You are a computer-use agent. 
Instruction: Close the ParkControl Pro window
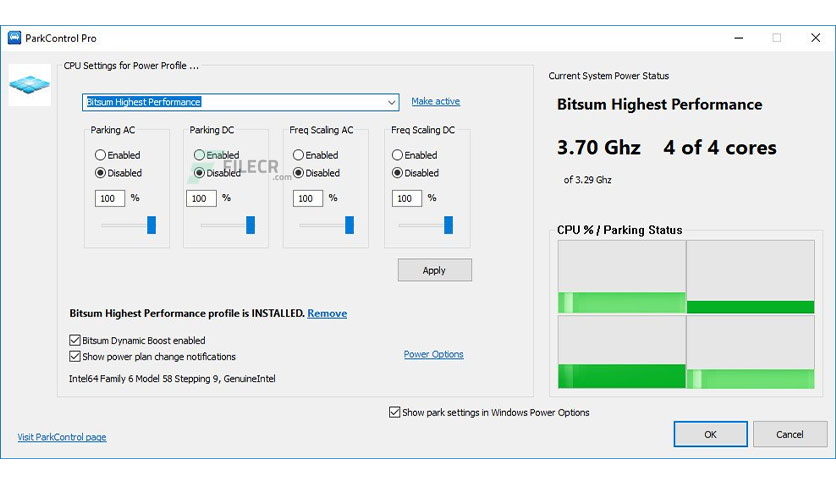pyautogui.click(x=815, y=38)
